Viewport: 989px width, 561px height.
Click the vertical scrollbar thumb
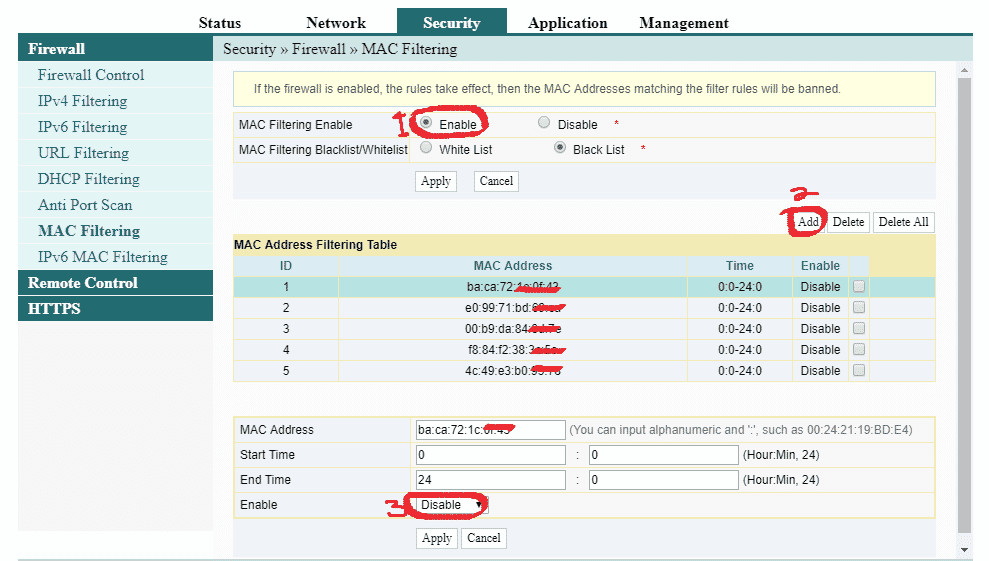(x=964, y=306)
